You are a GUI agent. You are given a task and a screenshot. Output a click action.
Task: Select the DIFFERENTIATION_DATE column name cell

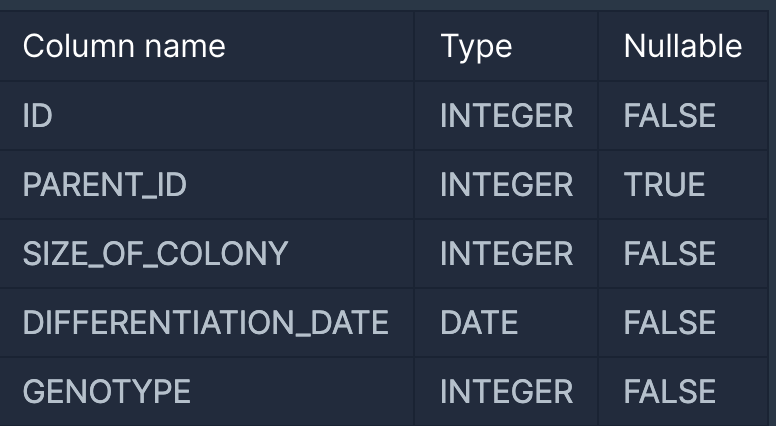(205, 323)
